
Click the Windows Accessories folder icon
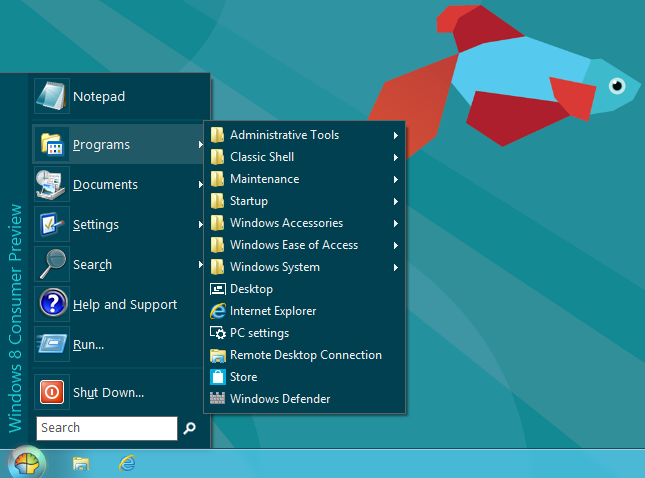217,223
